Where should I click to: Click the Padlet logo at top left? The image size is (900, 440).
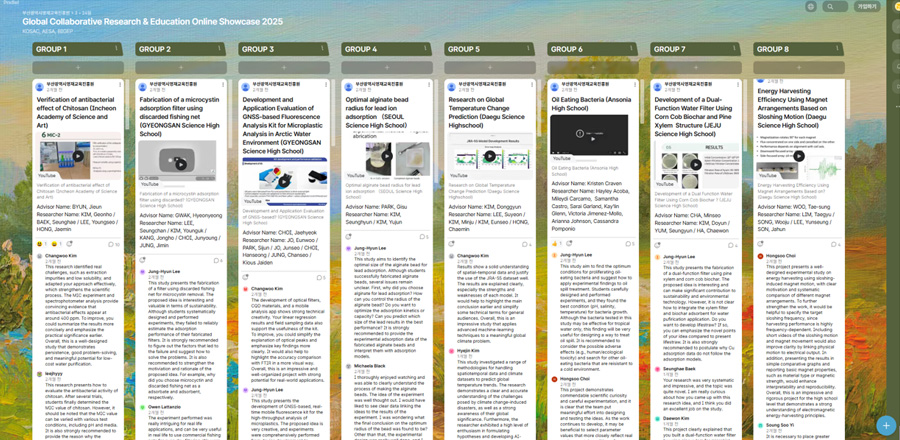point(12,4)
